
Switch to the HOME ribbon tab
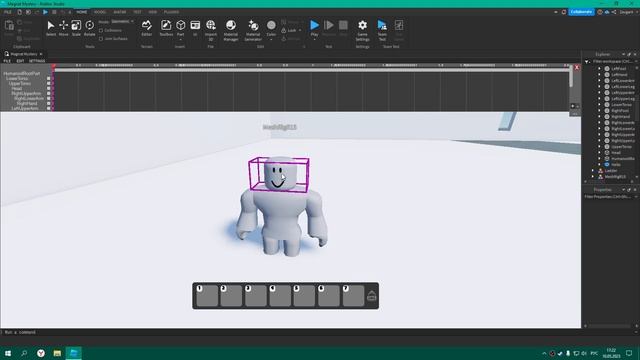(x=82, y=12)
